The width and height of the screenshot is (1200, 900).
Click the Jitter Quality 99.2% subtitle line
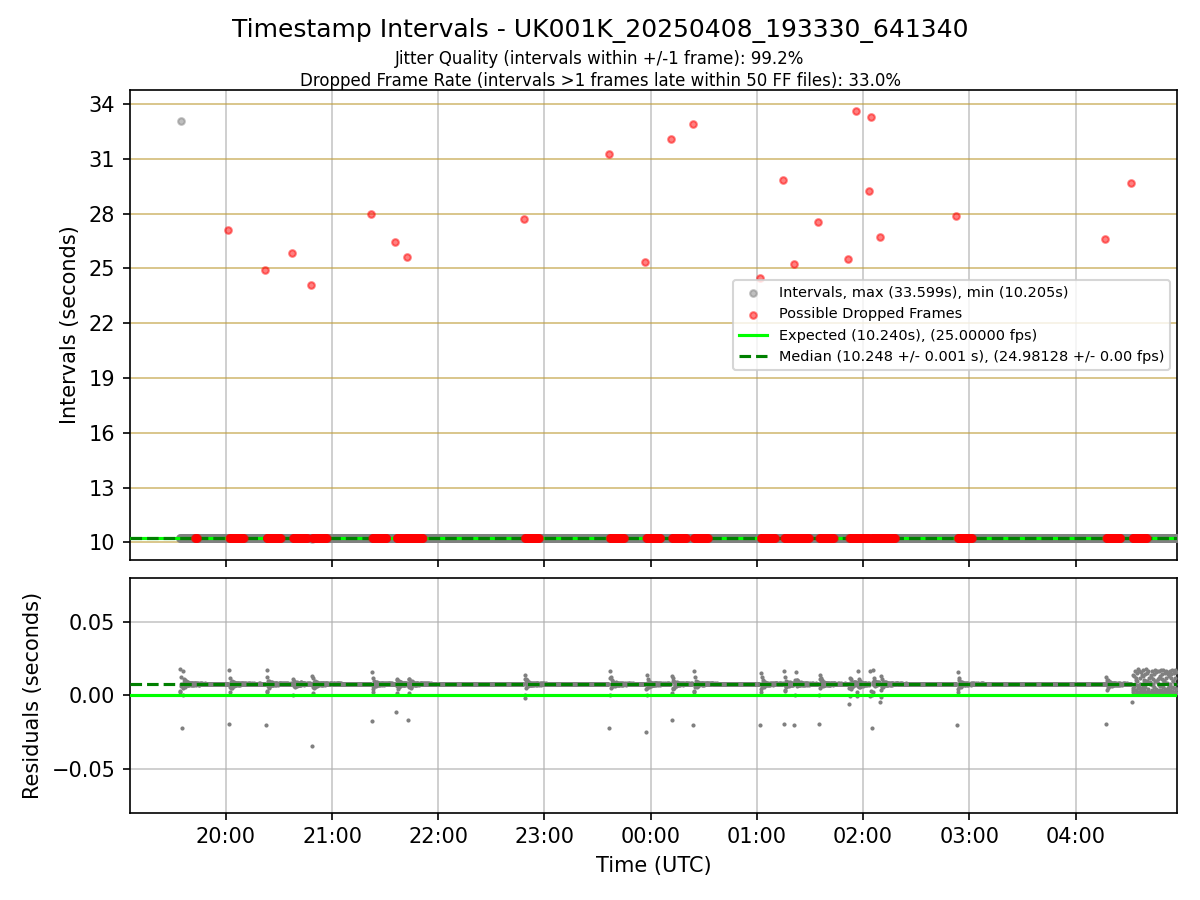[599, 58]
